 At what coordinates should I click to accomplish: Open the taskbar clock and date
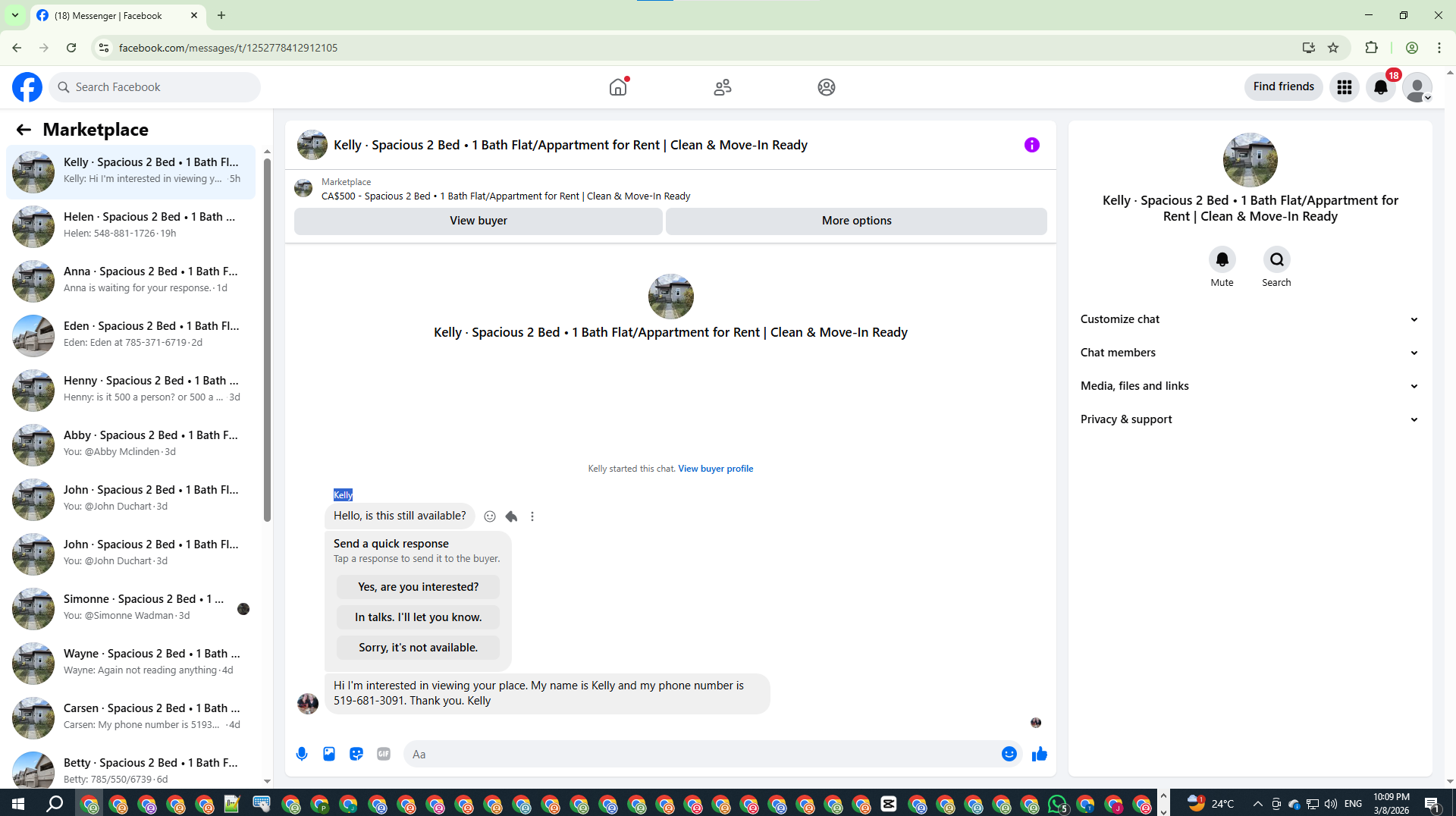pyautogui.click(x=1391, y=804)
